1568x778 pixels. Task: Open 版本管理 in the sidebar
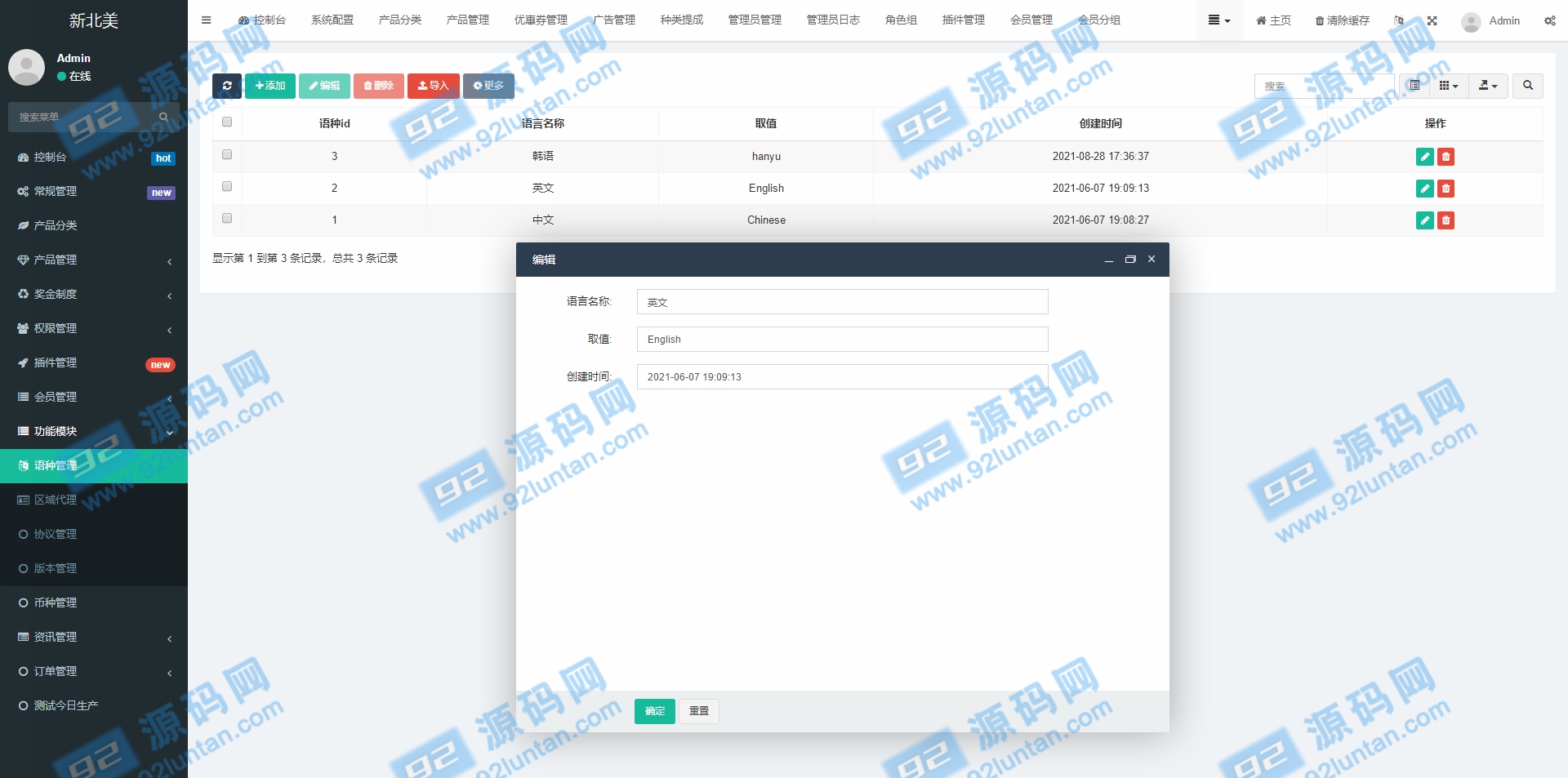point(94,568)
